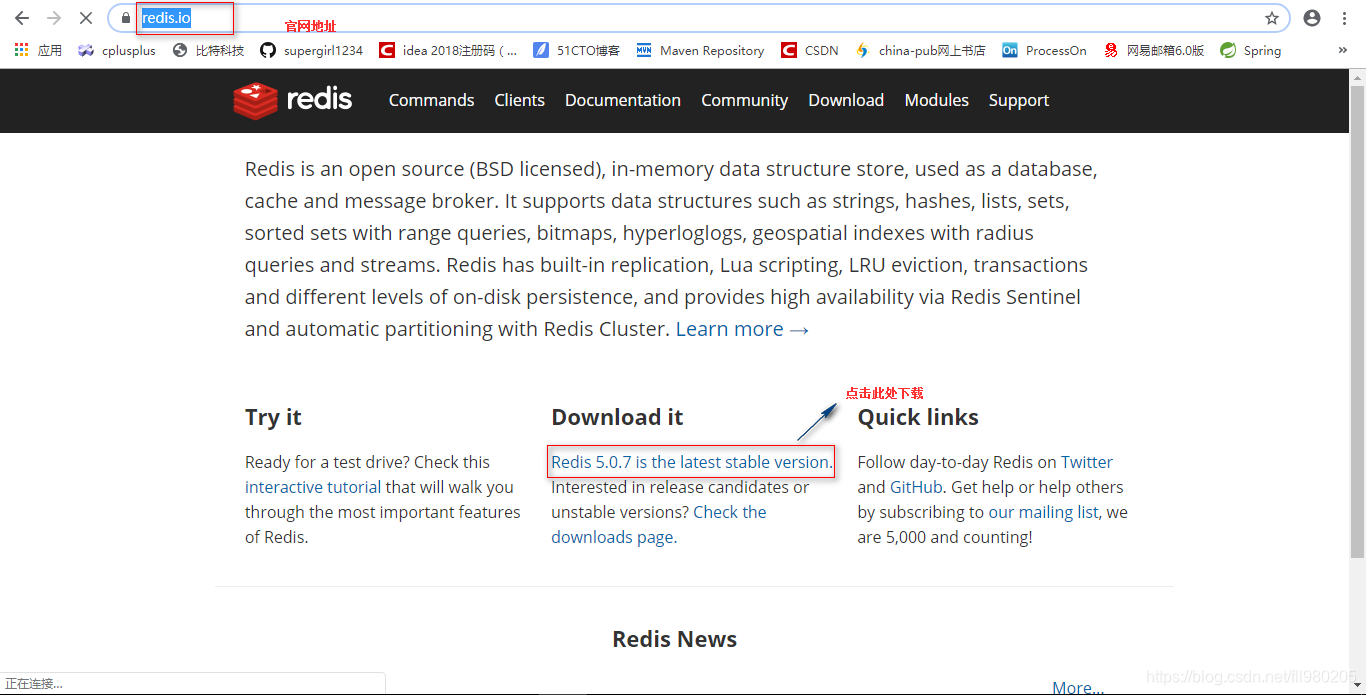This screenshot has width=1366, height=695.
Task: Click the scrollbar down arrow
Action: coord(1357,686)
